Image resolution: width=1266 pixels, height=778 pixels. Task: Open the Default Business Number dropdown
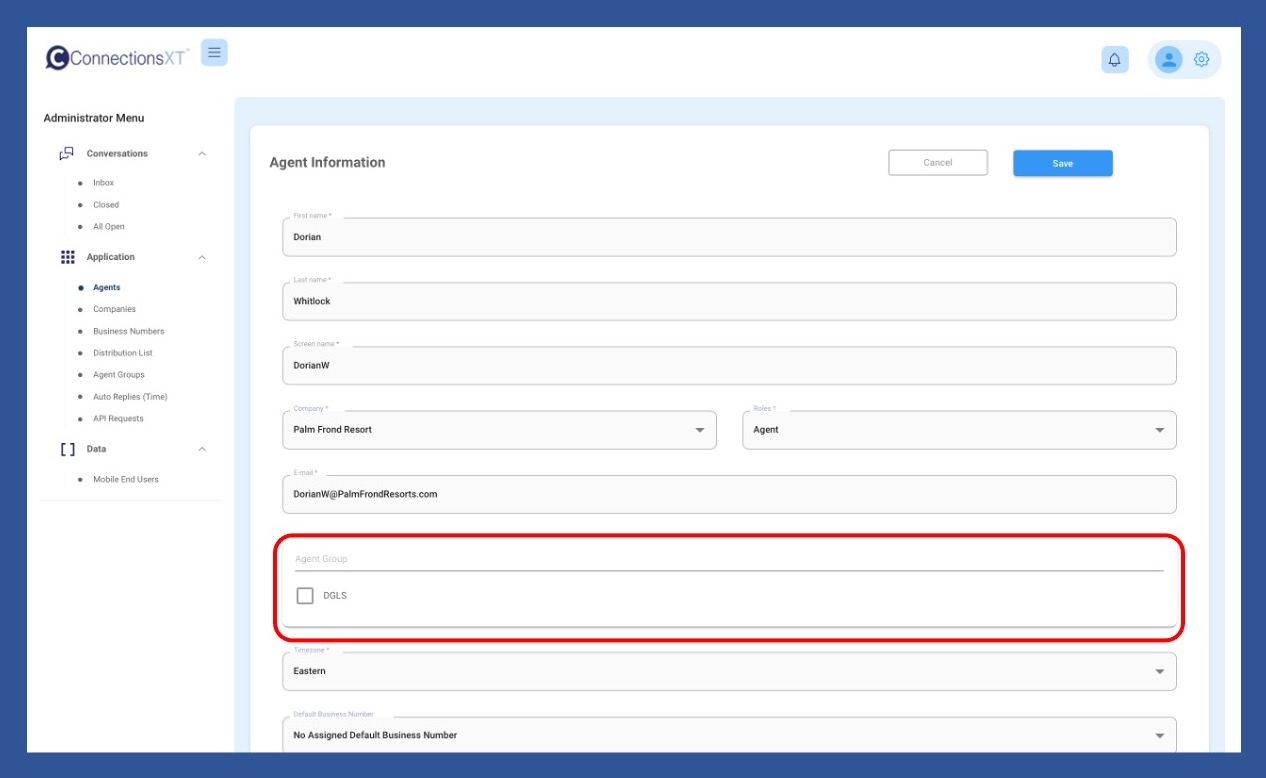(728, 736)
